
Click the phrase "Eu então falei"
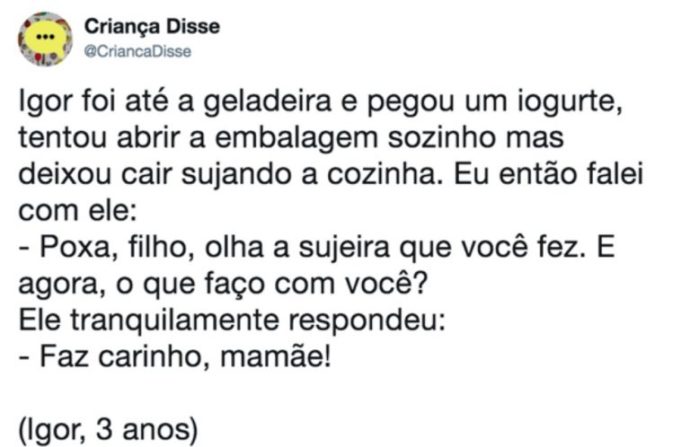(x=549, y=174)
